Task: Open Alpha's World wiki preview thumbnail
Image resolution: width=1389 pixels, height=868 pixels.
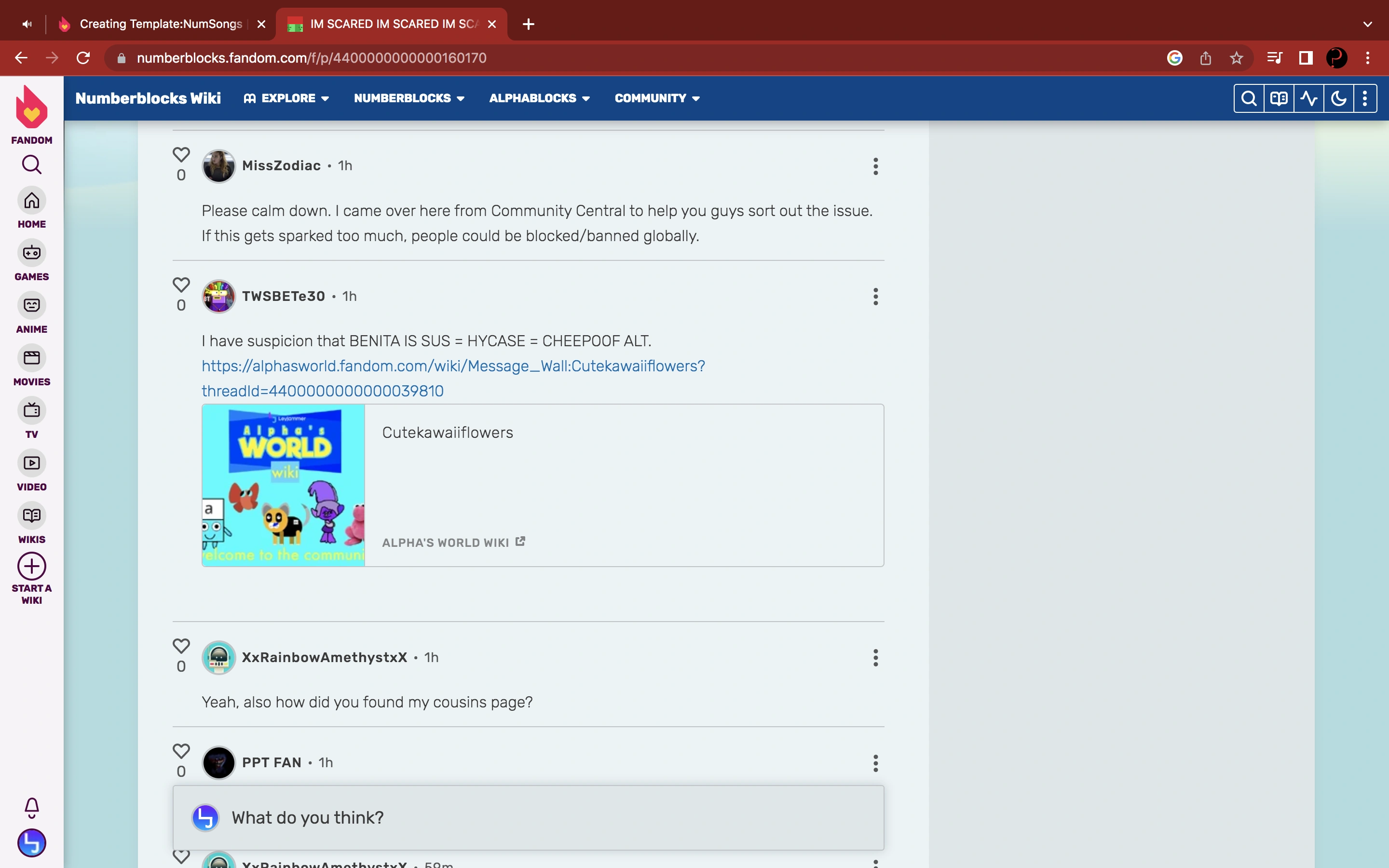Action: 283,486
